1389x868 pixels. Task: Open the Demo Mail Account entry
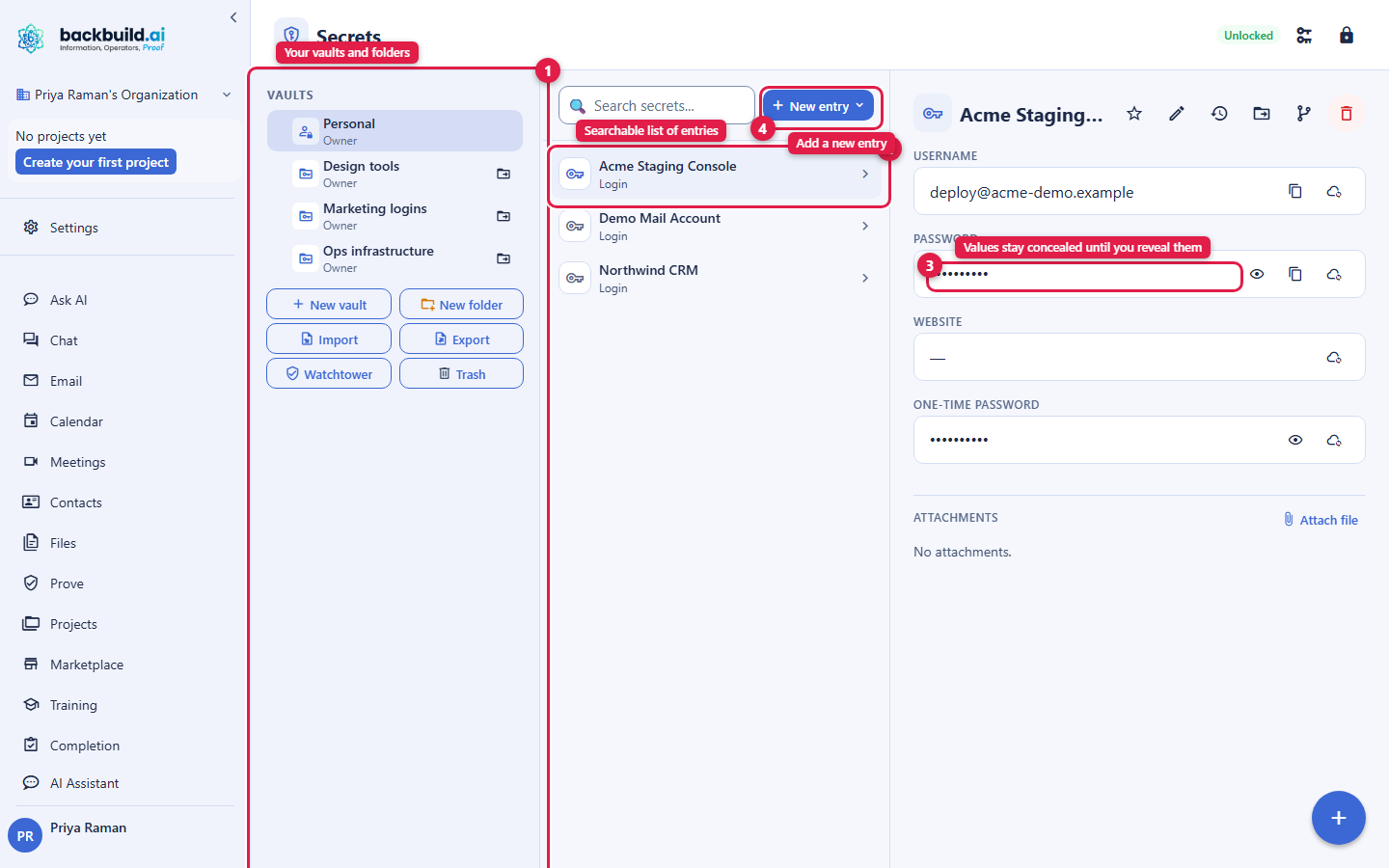[718, 227]
